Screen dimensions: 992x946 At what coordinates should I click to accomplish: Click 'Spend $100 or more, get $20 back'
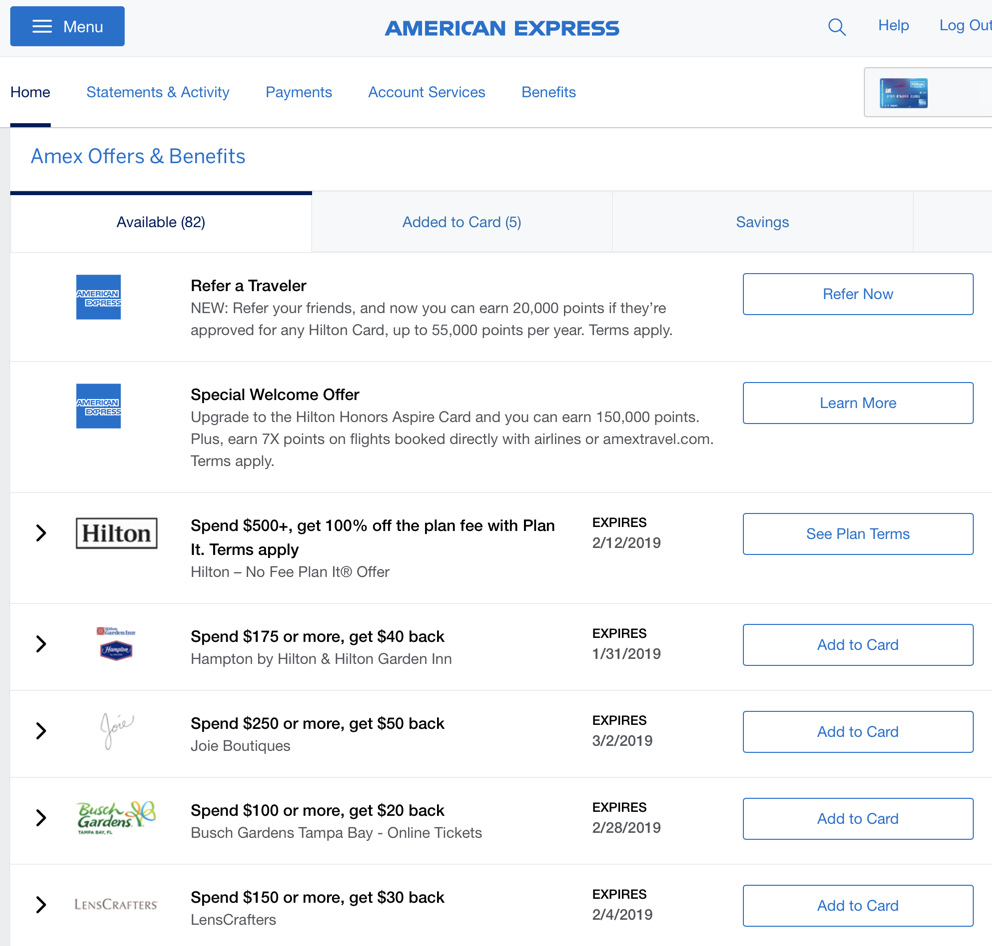[318, 810]
